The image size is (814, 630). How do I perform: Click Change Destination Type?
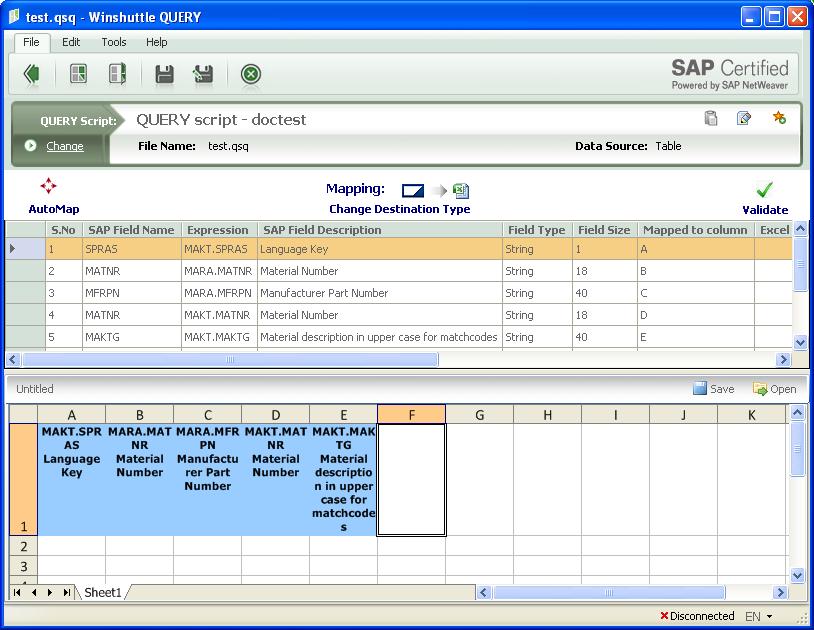pyautogui.click(x=400, y=209)
